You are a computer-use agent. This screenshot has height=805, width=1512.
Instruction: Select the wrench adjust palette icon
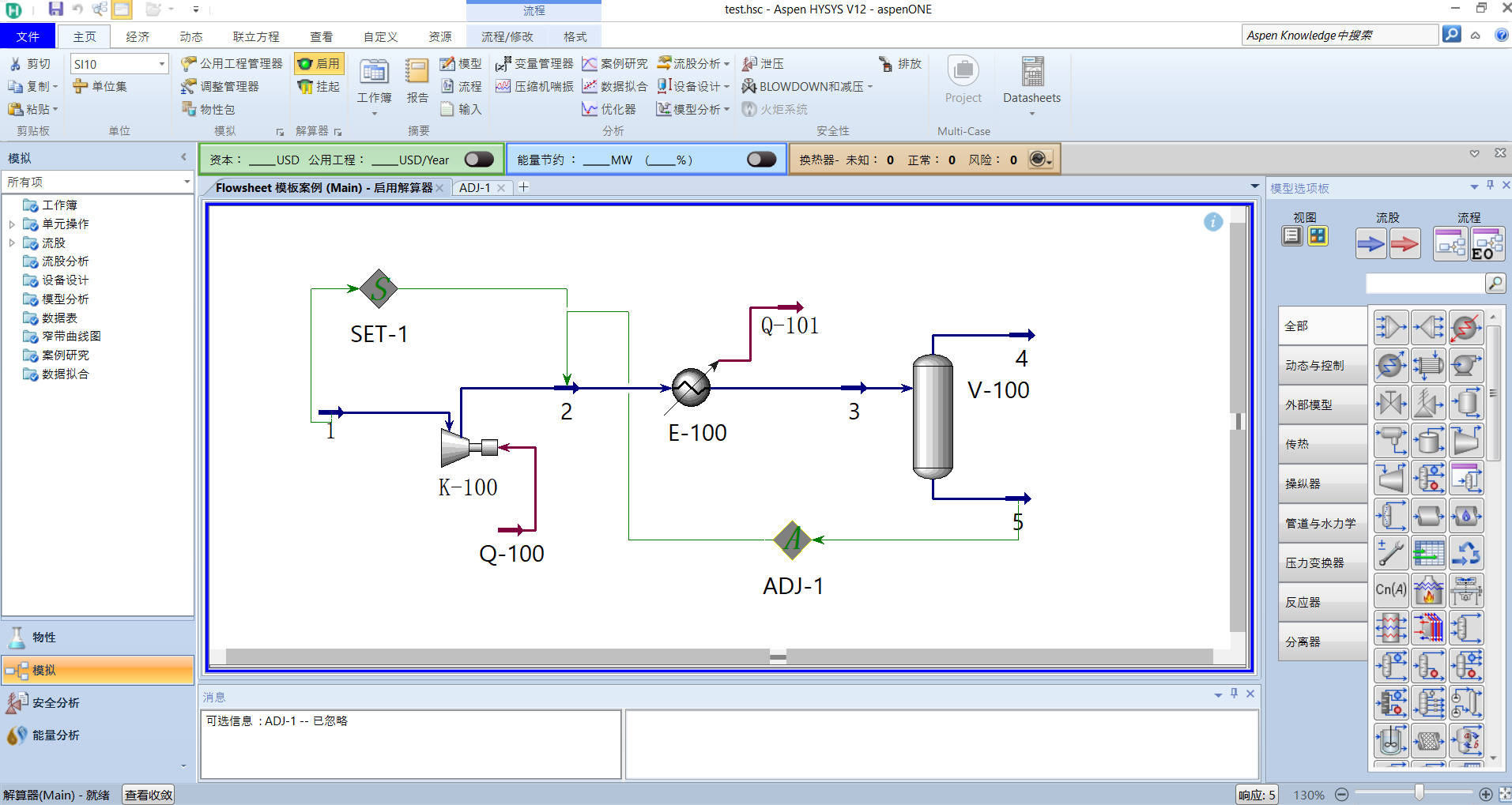1391,553
